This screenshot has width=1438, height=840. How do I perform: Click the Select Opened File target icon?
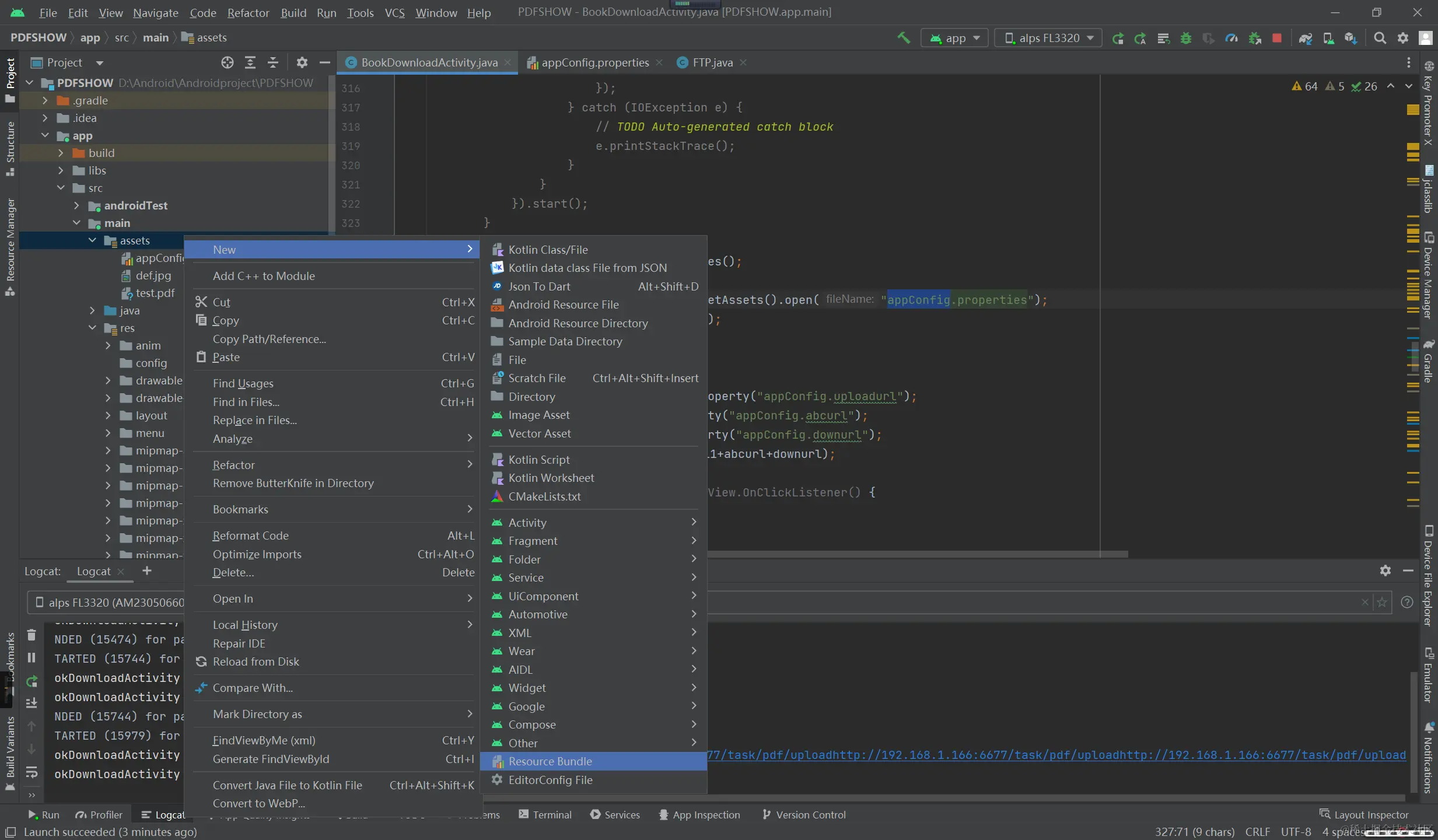(228, 62)
